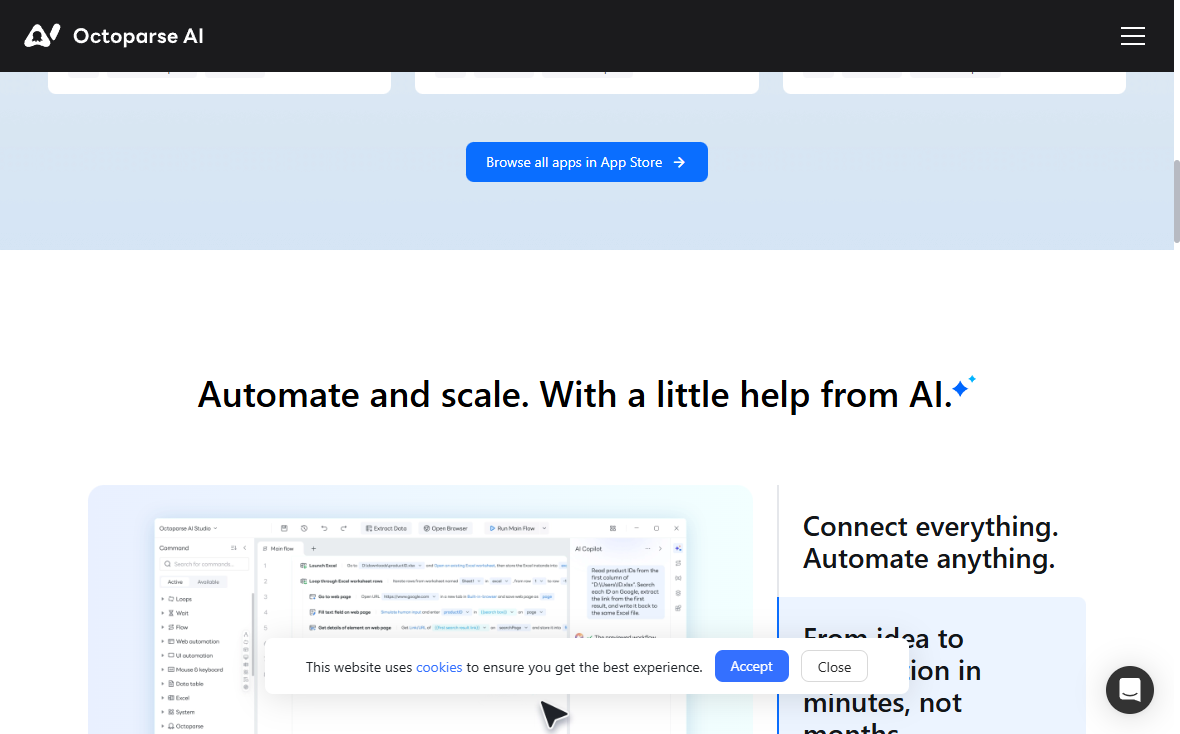Save the workflow using the floppy disk icon

pos(285,528)
